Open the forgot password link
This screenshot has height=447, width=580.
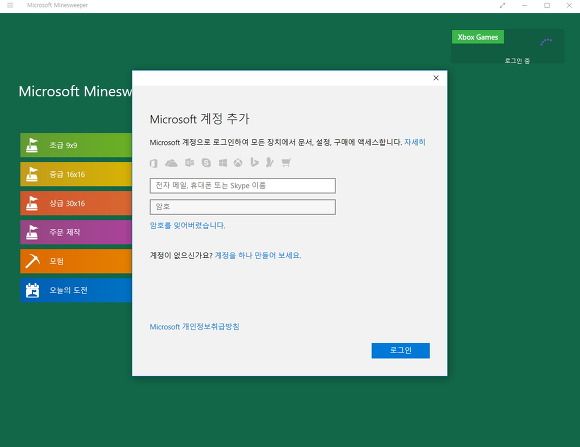click(x=187, y=225)
